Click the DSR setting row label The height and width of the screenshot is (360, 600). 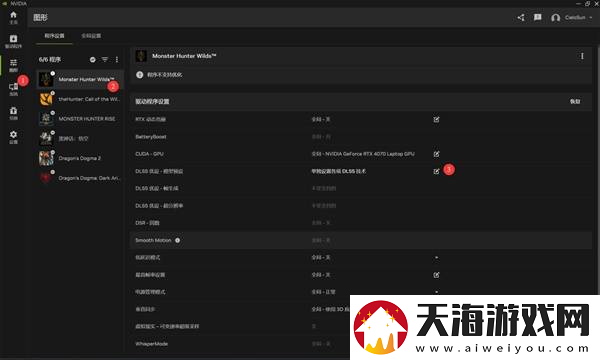point(147,223)
